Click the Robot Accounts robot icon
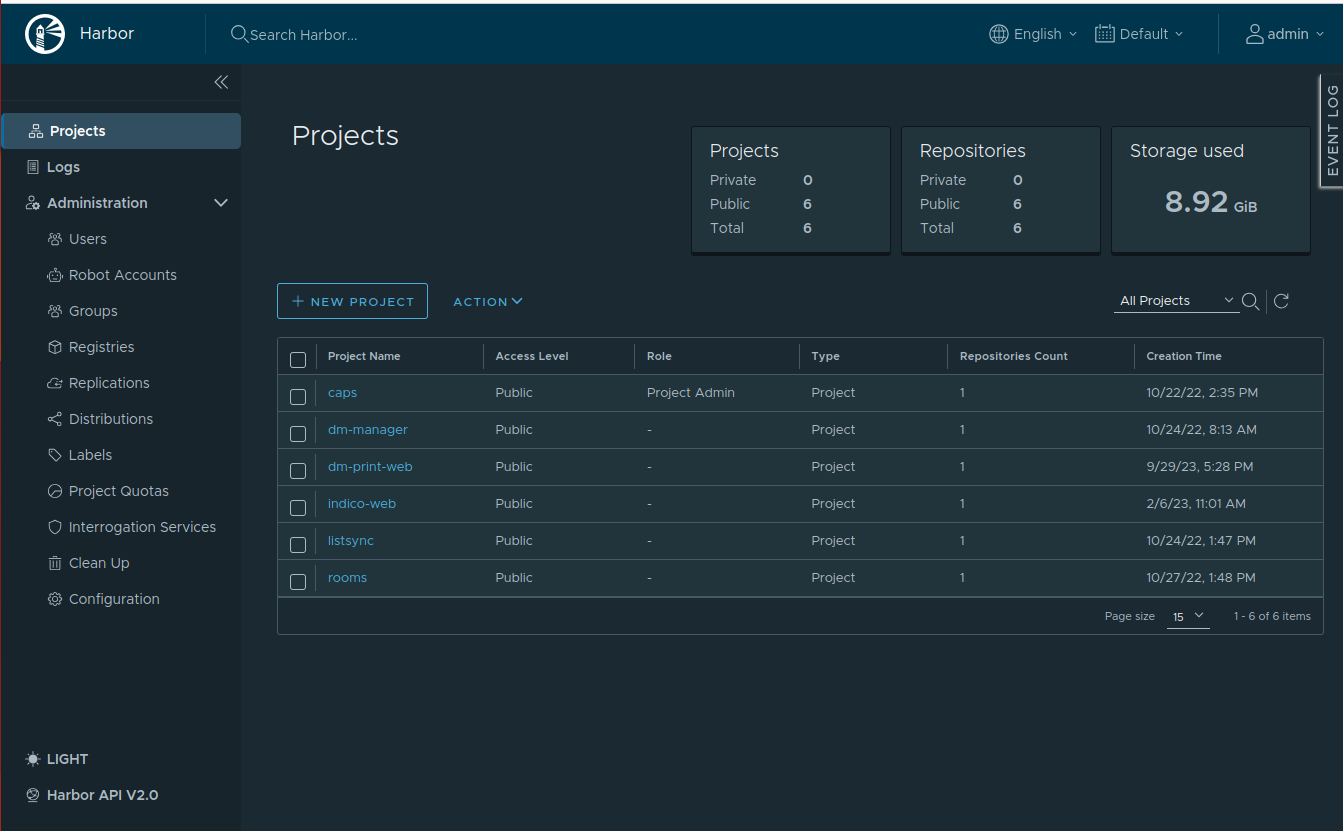1343x831 pixels. [x=55, y=275]
